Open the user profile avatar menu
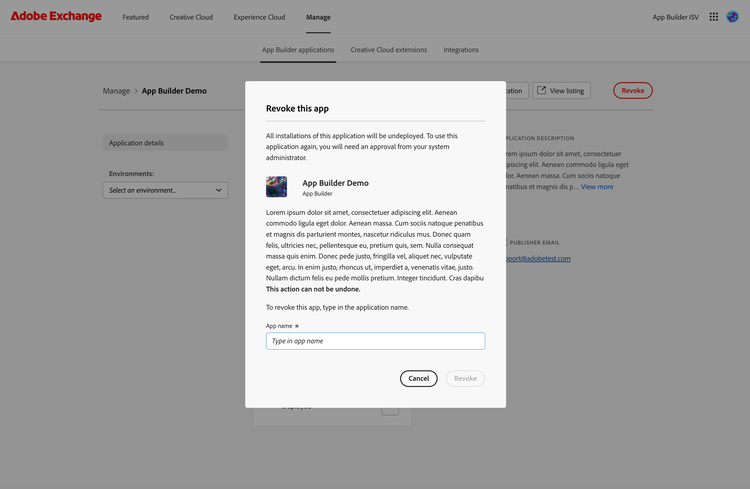This screenshot has width=750, height=489. 732,17
